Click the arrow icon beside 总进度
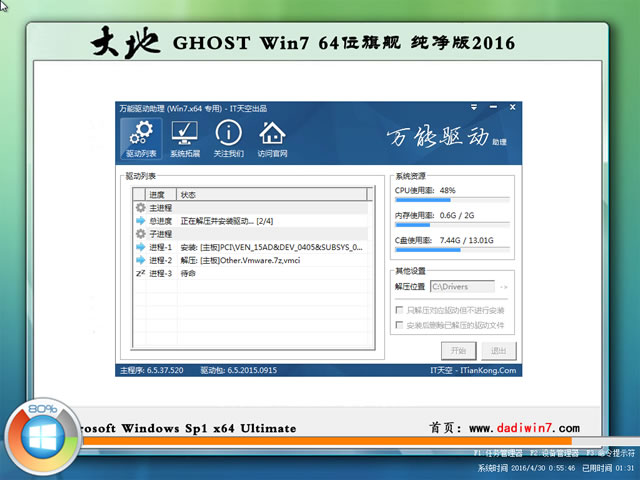Image resolution: width=640 pixels, height=480 pixels. [x=140, y=221]
